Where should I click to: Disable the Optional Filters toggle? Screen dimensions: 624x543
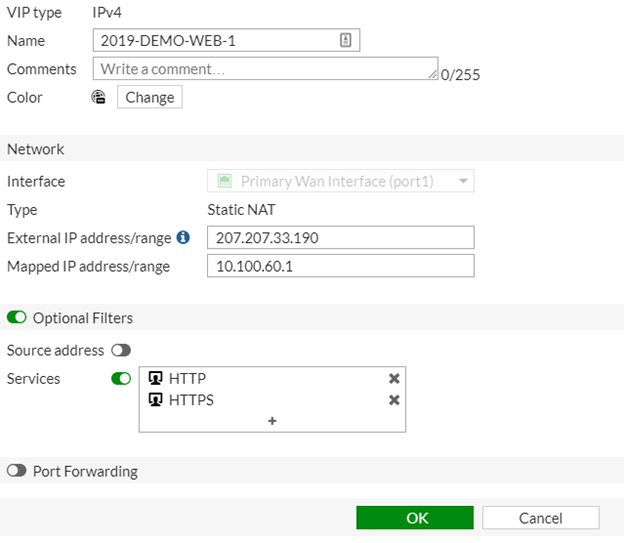(17, 318)
